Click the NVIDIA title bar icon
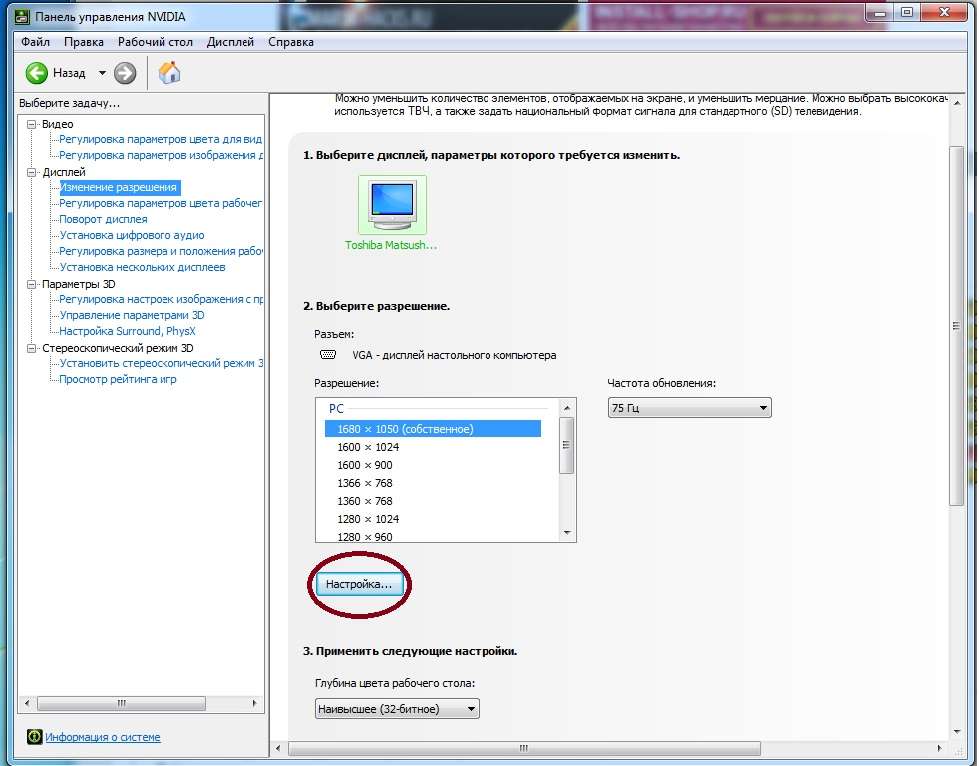This screenshot has height=766, width=979. [x=22, y=16]
